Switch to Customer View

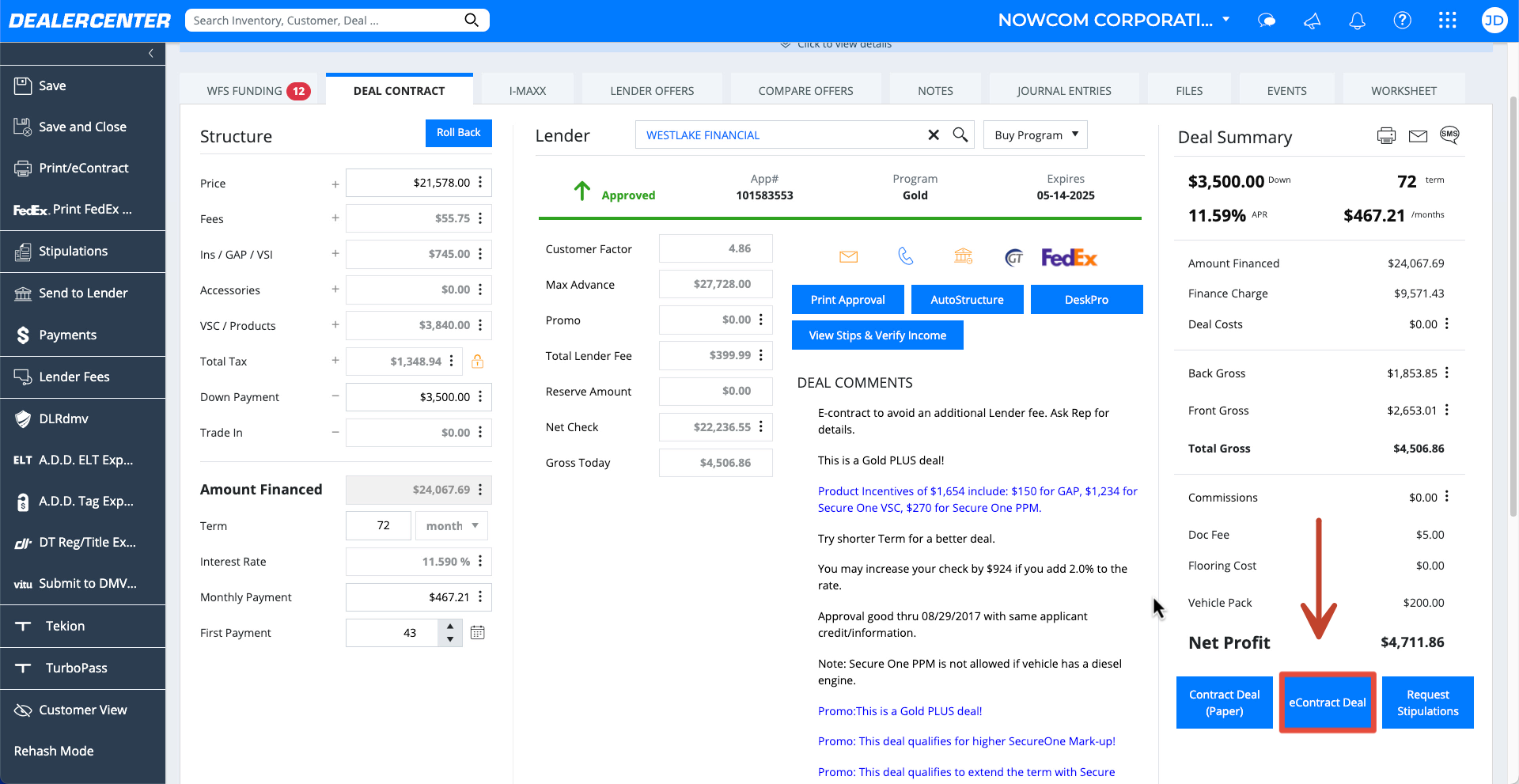coord(82,710)
